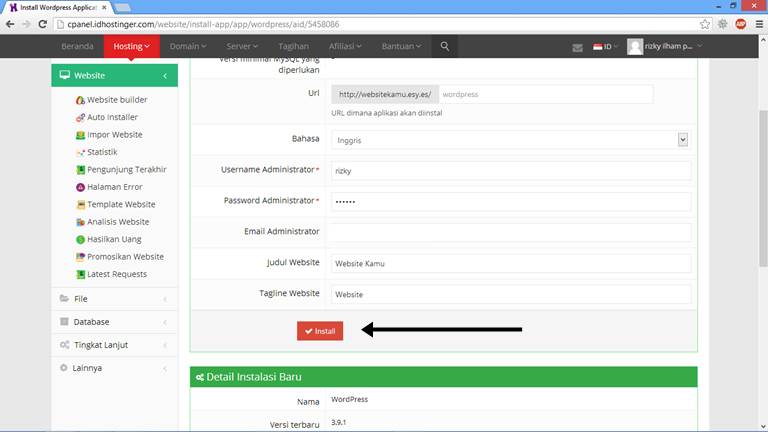
Task: Open Bantuan menu dropdown
Action: [401, 46]
